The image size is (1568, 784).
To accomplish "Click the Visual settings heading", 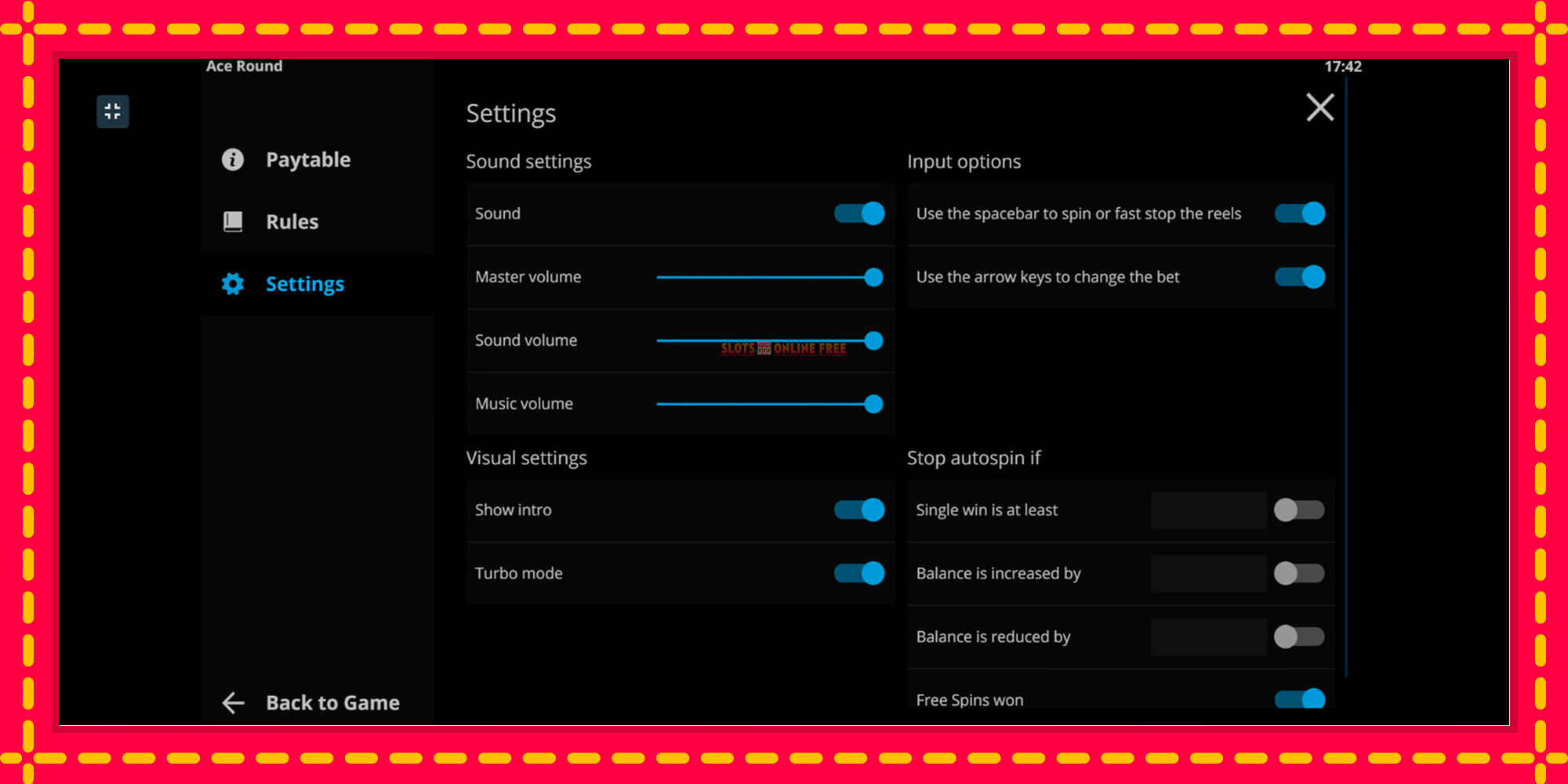I will [526, 458].
